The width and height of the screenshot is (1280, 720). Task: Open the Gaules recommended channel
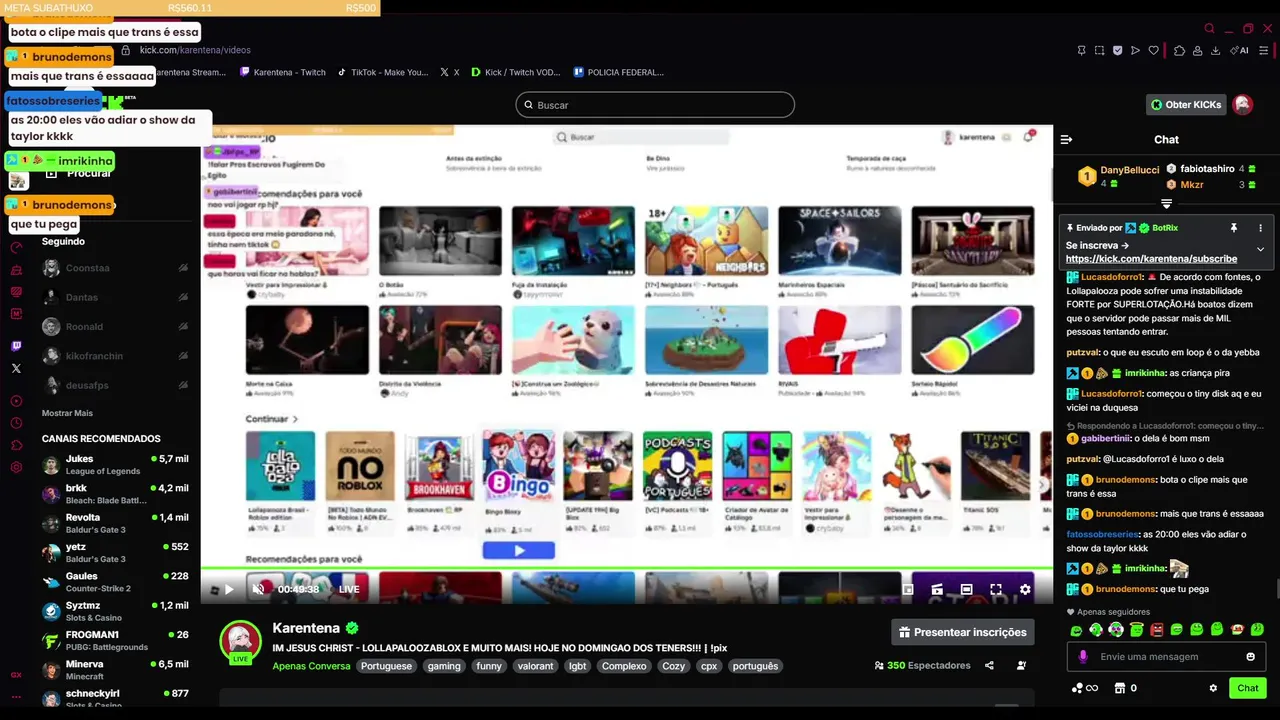click(117, 582)
